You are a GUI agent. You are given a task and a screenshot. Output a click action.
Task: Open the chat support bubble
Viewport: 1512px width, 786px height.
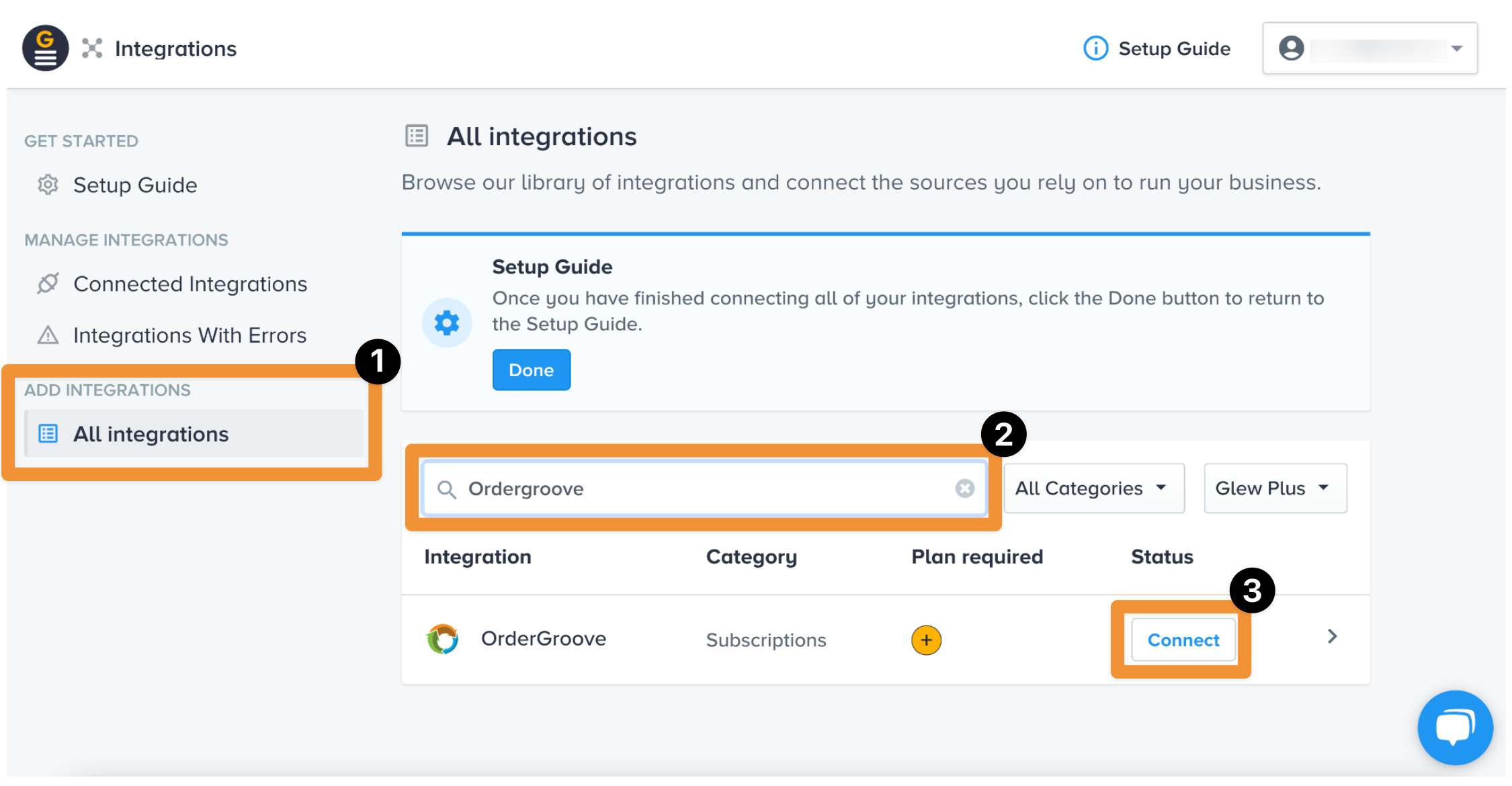(1456, 728)
